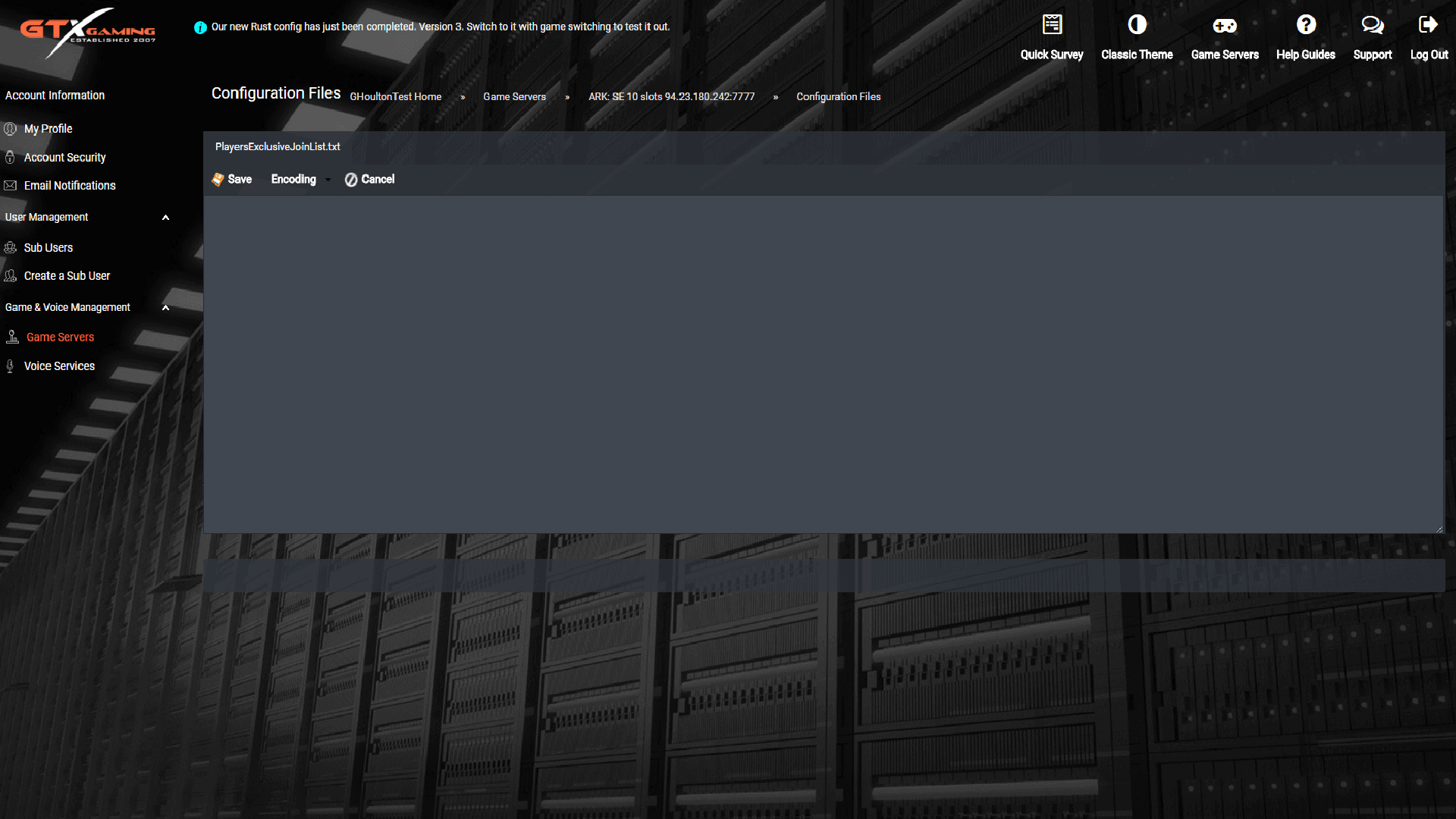Navigate to Configuration Files breadcrumb
The height and width of the screenshot is (819, 1456).
pos(838,96)
